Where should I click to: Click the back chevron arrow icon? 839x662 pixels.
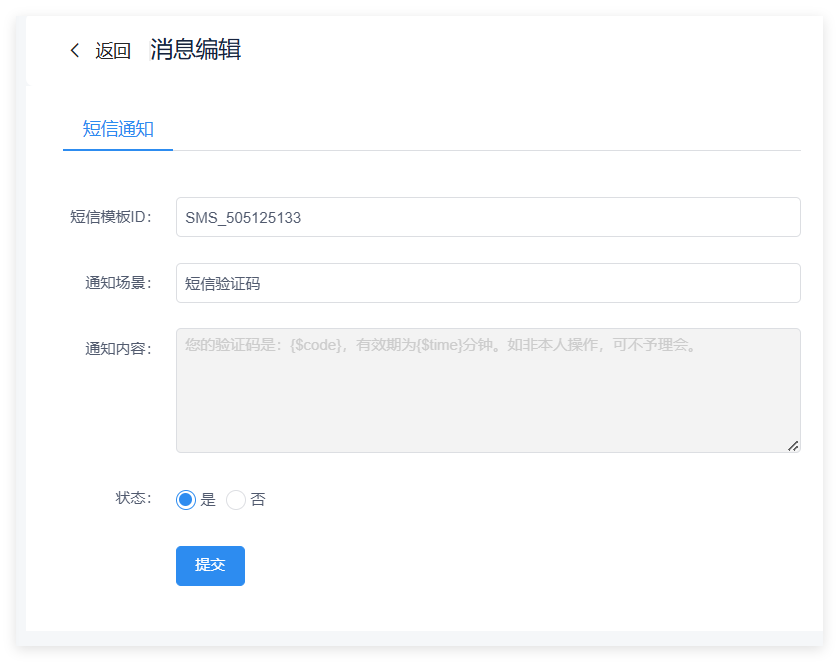[x=74, y=51]
